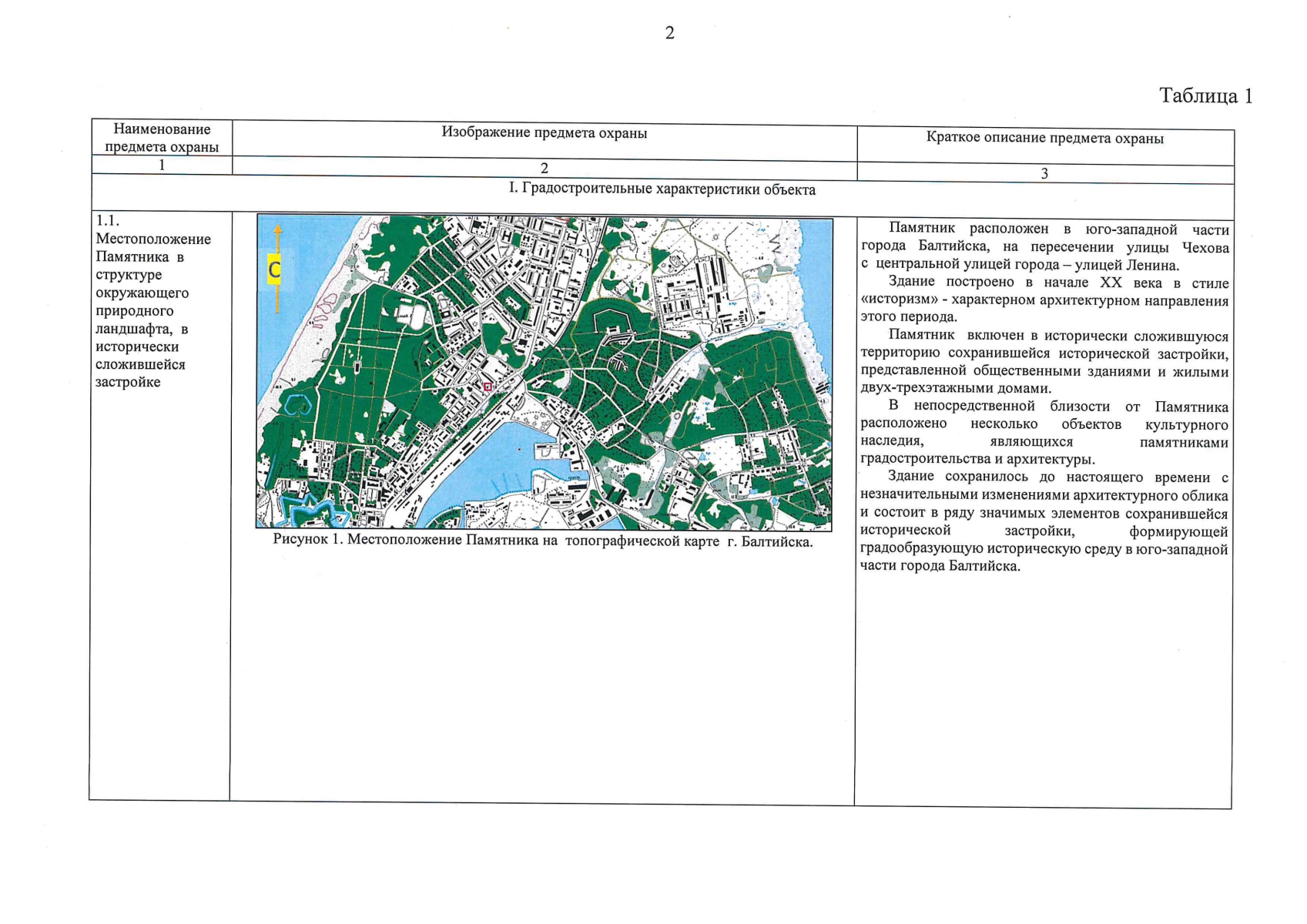Viewport: 1307px width, 924px height.
Task: Click the paragraph starting Здание построено
Action: coord(1044,300)
